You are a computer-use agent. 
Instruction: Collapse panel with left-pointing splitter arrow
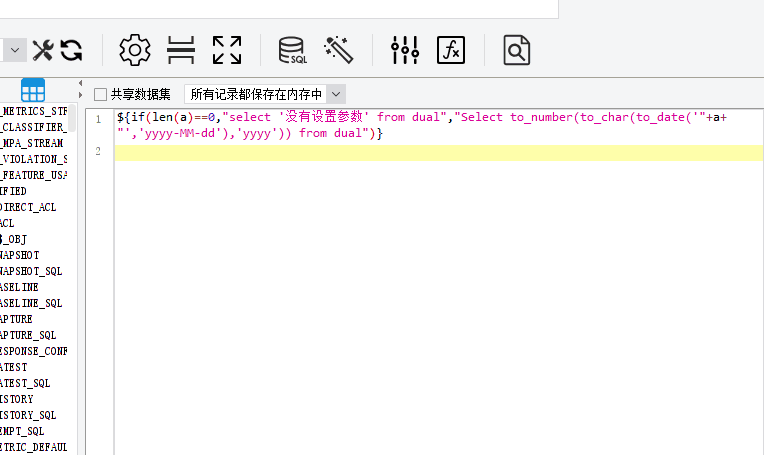coord(80,83)
